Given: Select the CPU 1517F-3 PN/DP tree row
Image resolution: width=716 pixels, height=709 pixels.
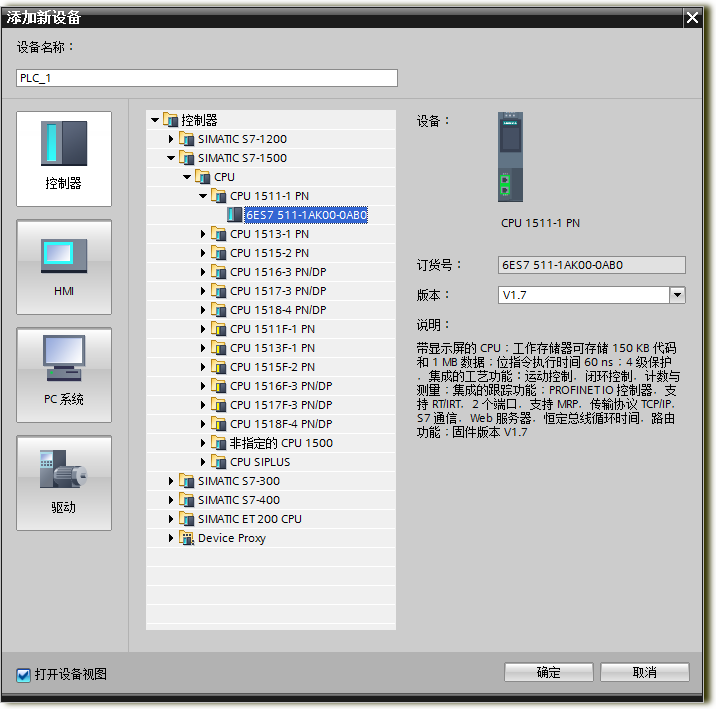Looking at the screenshot, I should point(271,405).
